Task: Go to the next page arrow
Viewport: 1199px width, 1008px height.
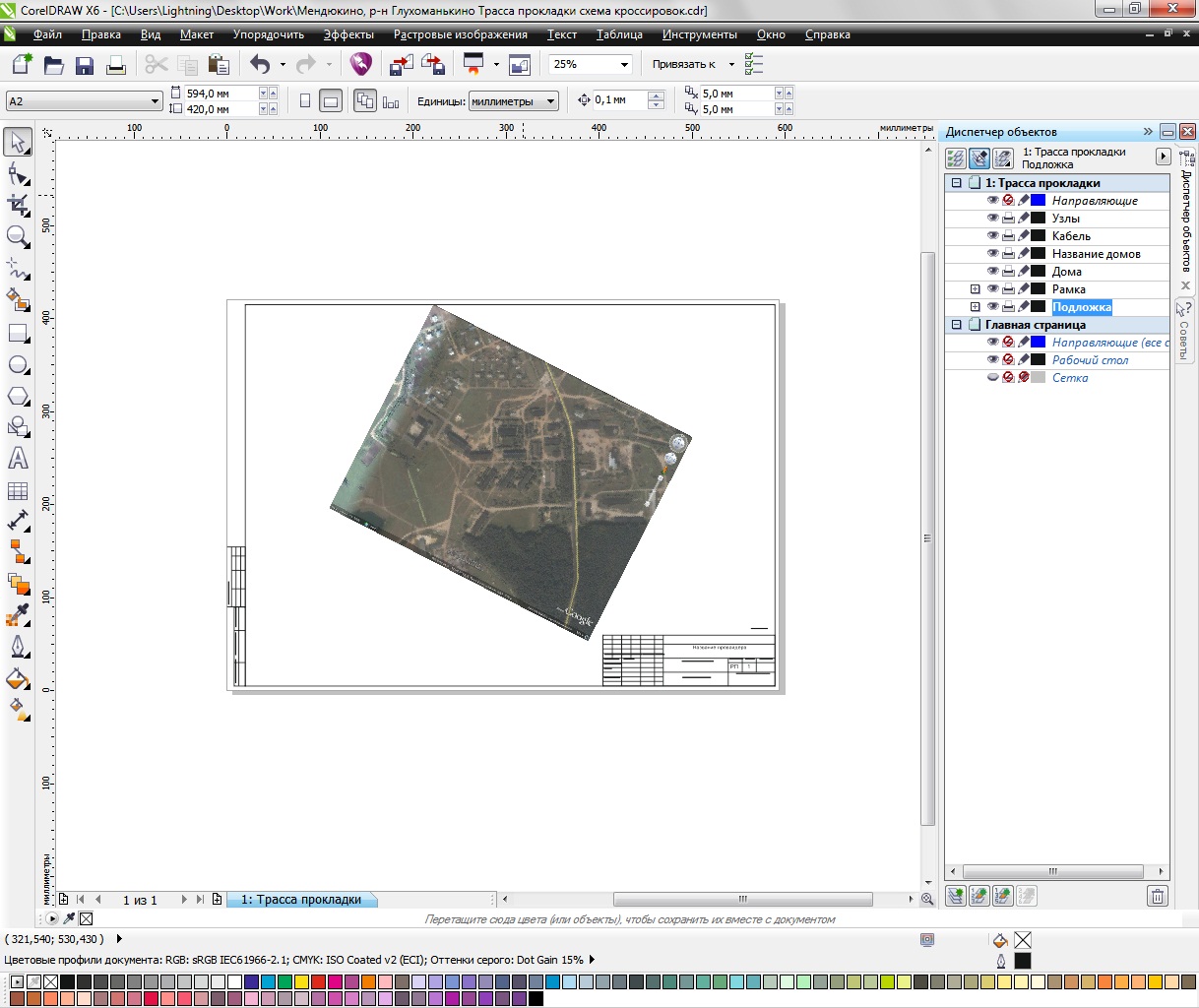Action: coord(182,900)
